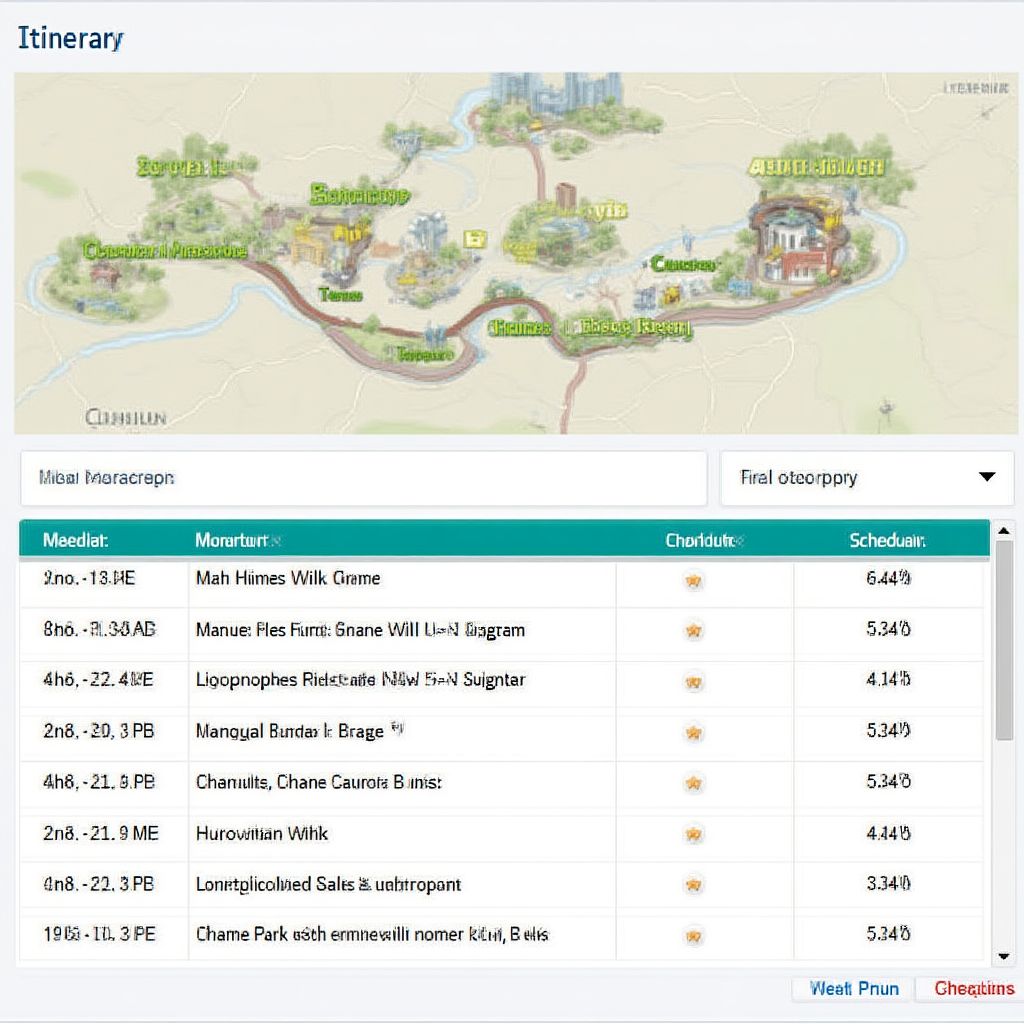Screen dimensions: 1024x1024
Task: Open the Fral oteorppry category dropdown
Action: pos(866,478)
